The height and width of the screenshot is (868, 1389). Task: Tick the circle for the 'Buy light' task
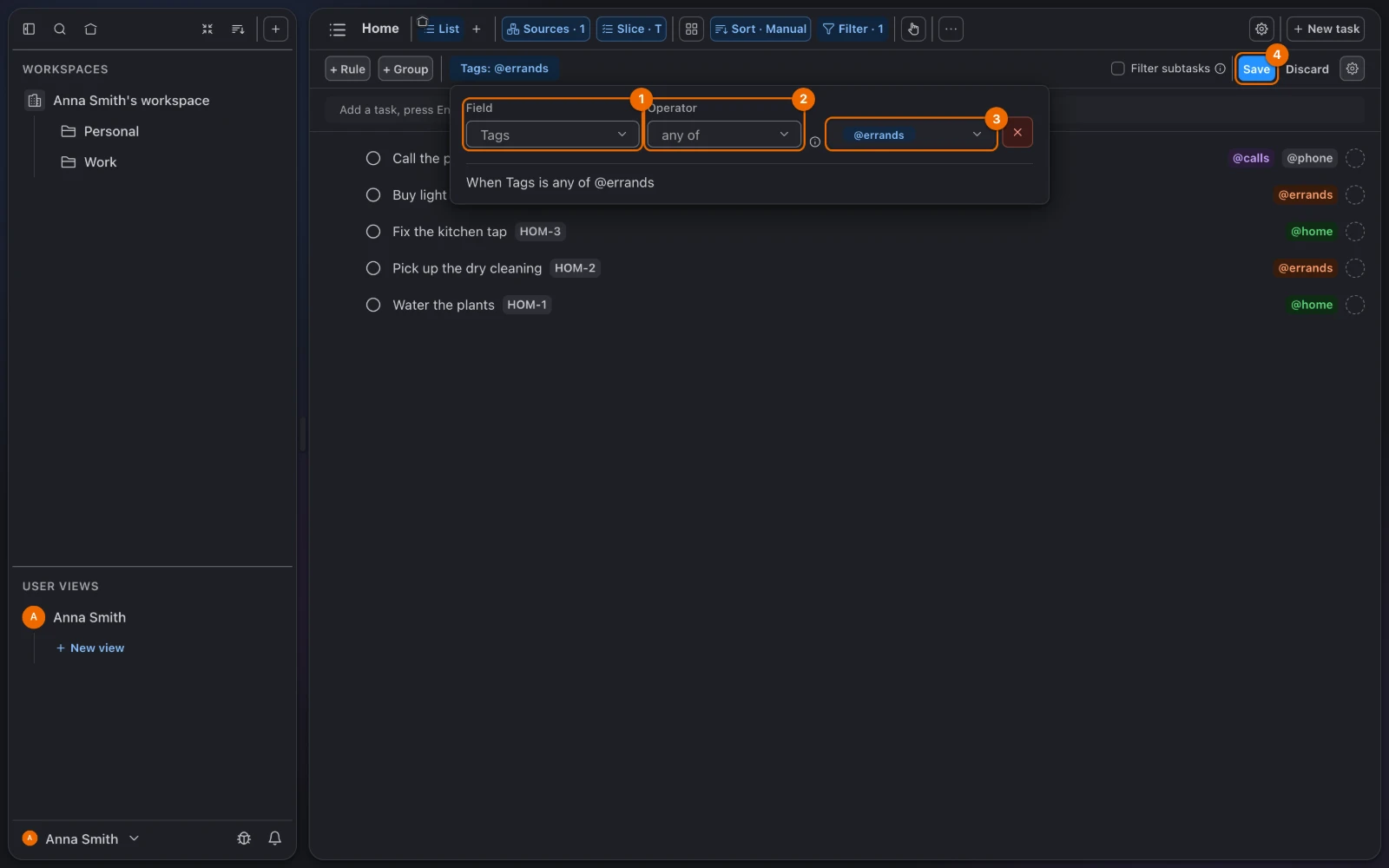373,195
